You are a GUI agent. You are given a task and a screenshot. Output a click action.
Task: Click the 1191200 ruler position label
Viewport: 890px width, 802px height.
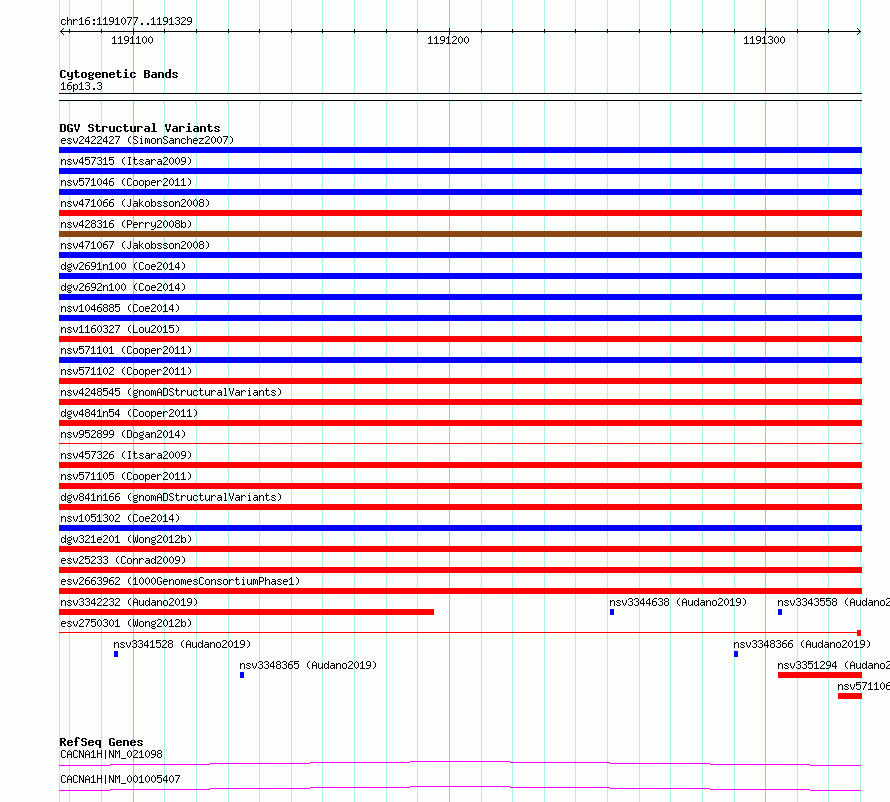pyautogui.click(x=448, y=40)
